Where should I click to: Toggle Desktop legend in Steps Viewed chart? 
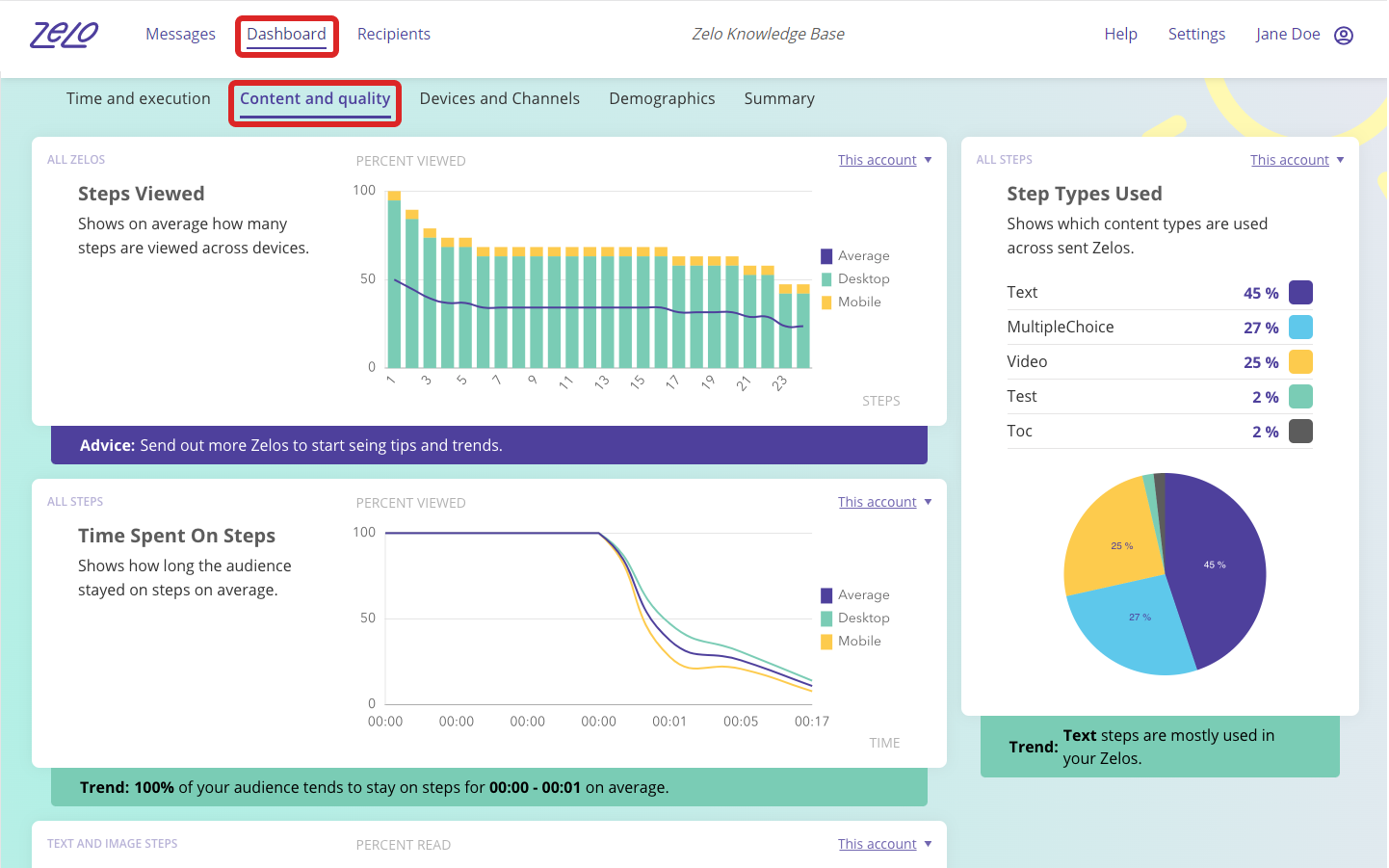(855, 279)
